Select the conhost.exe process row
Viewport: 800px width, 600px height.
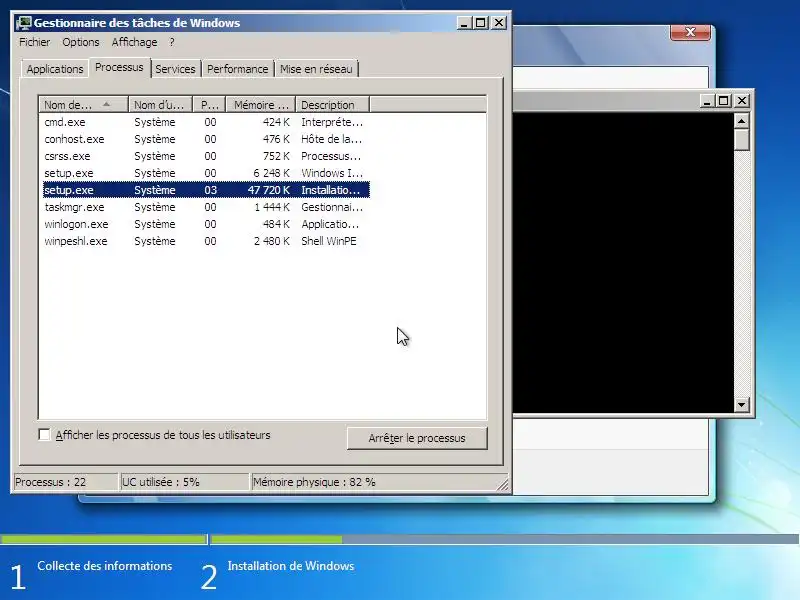pos(206,139)
